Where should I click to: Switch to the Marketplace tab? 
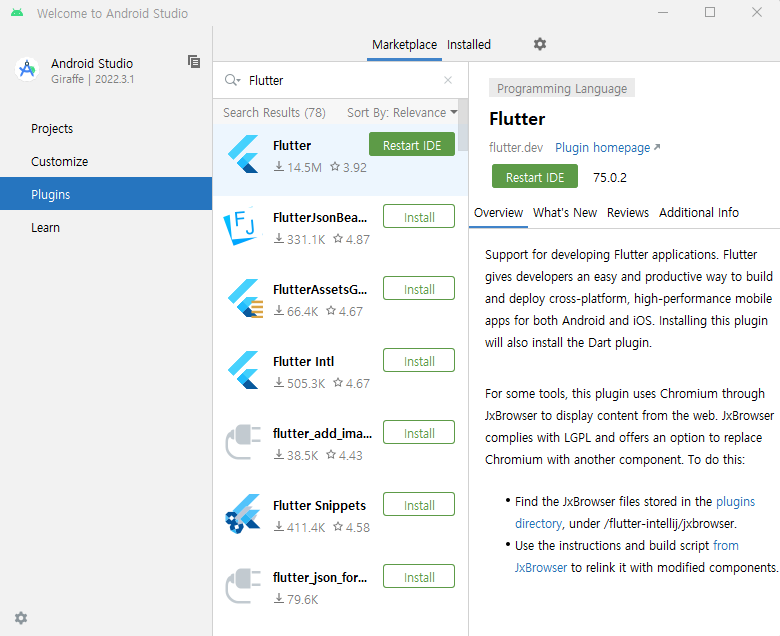[404, 45]
